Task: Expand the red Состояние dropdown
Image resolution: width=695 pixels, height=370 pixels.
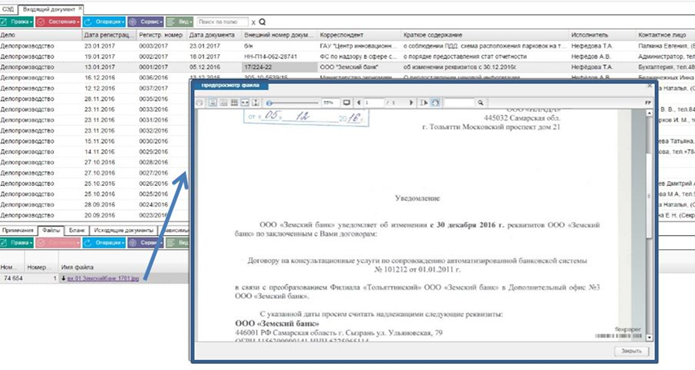Action: coord(58,22)
